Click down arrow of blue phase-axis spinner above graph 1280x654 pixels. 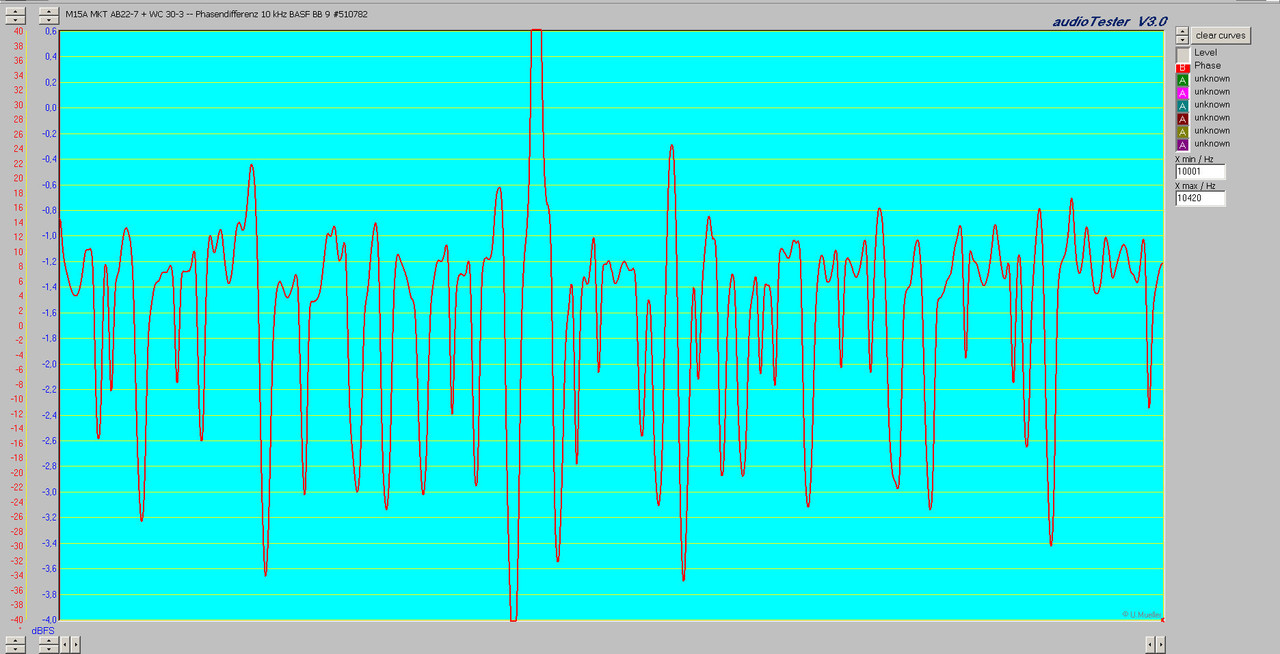coord(49,20)
